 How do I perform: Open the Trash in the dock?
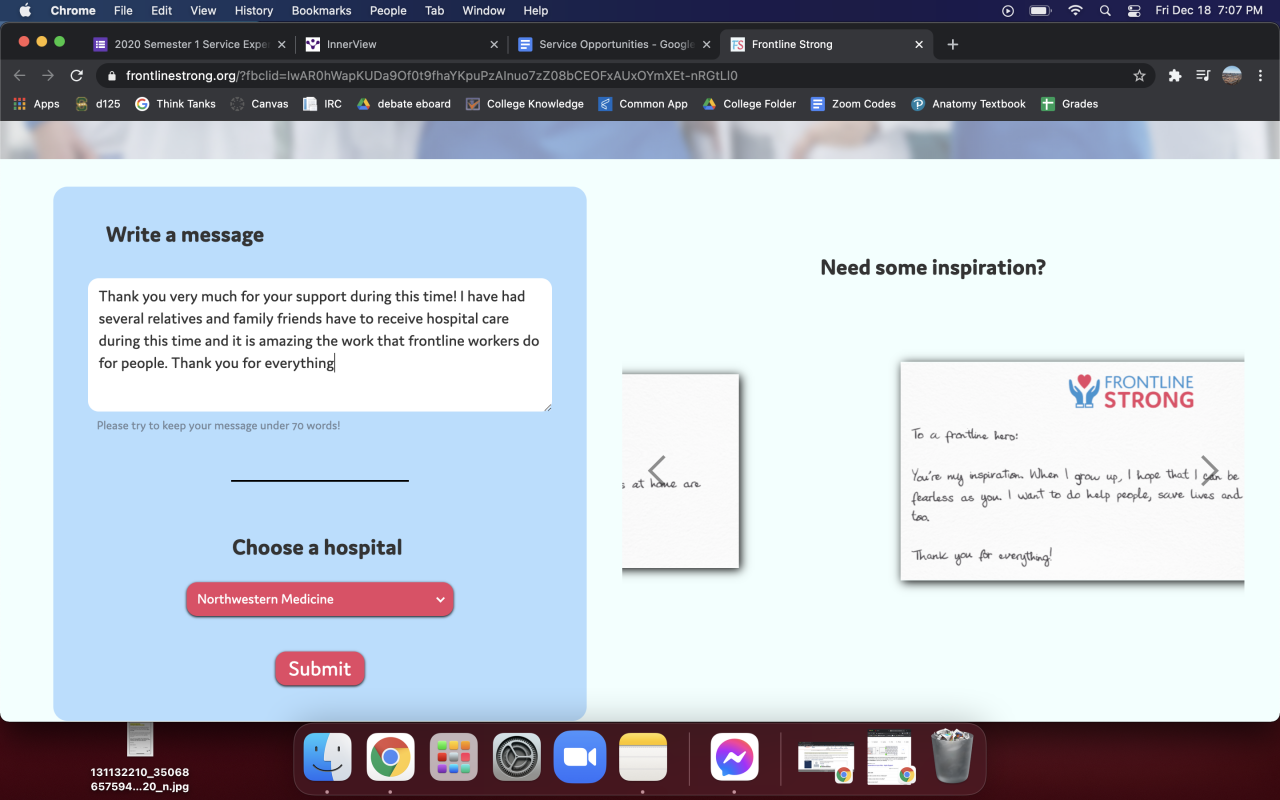[x=951, y=757]
